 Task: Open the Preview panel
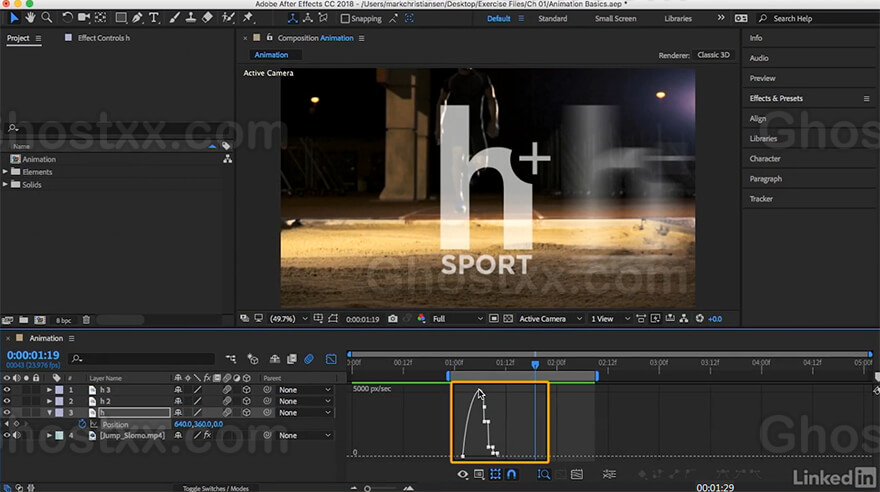pyautogui.click(x=762, y=78)
